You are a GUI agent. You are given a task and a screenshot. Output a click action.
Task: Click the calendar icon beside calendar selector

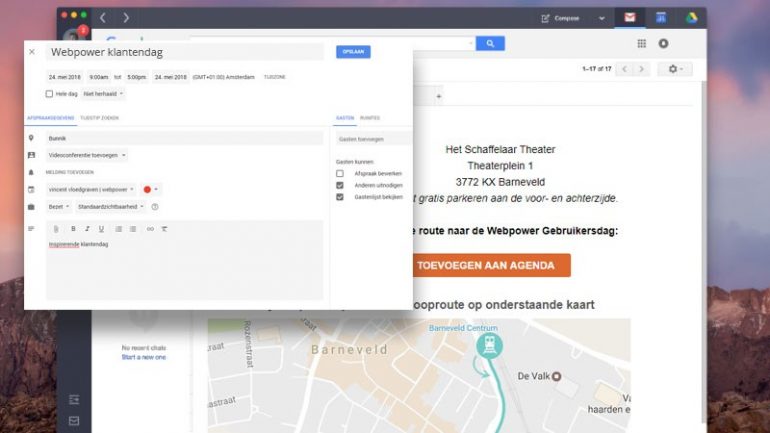[31, 189]
